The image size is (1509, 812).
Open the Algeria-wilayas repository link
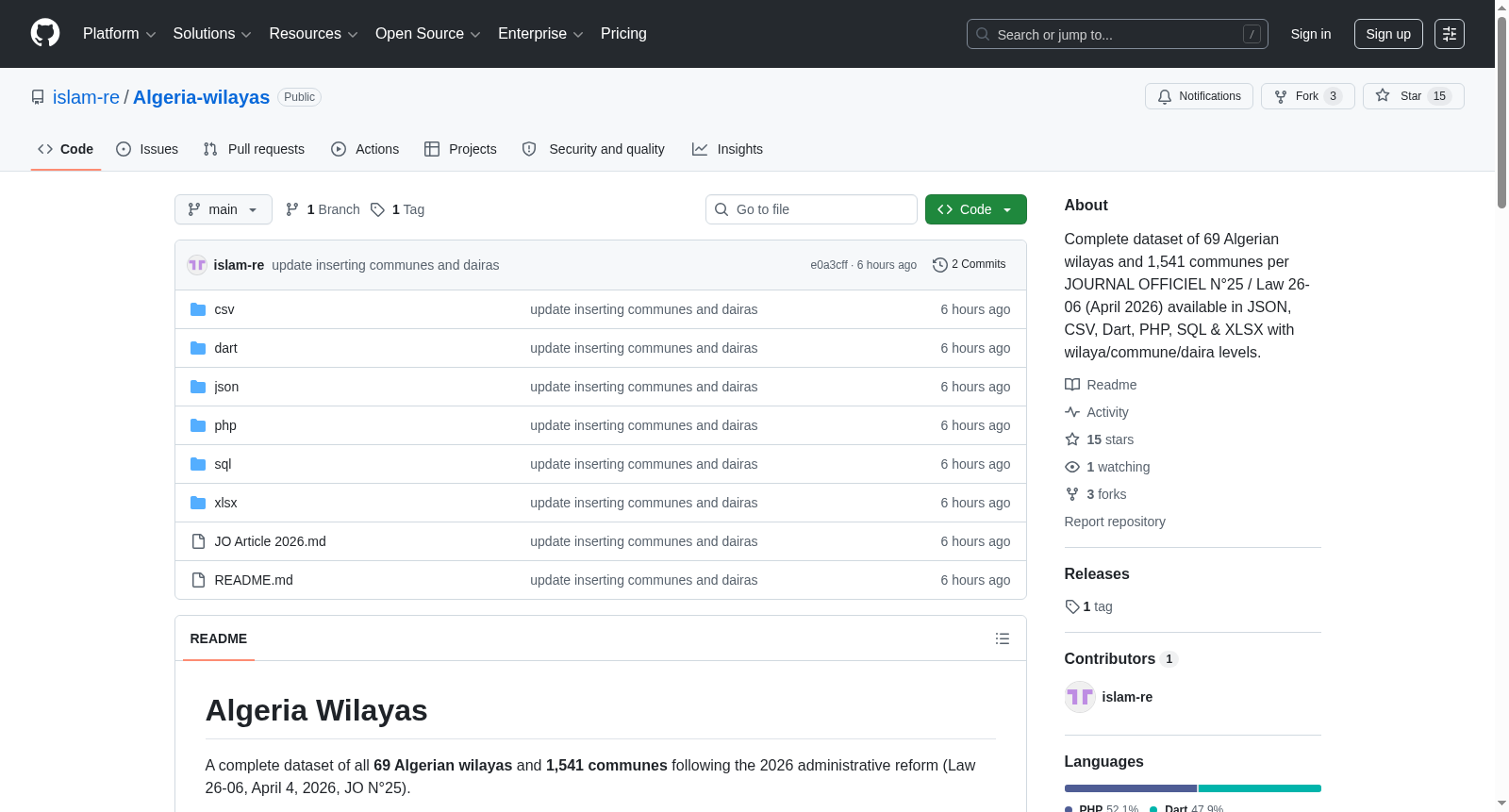[x=201, y=97]
